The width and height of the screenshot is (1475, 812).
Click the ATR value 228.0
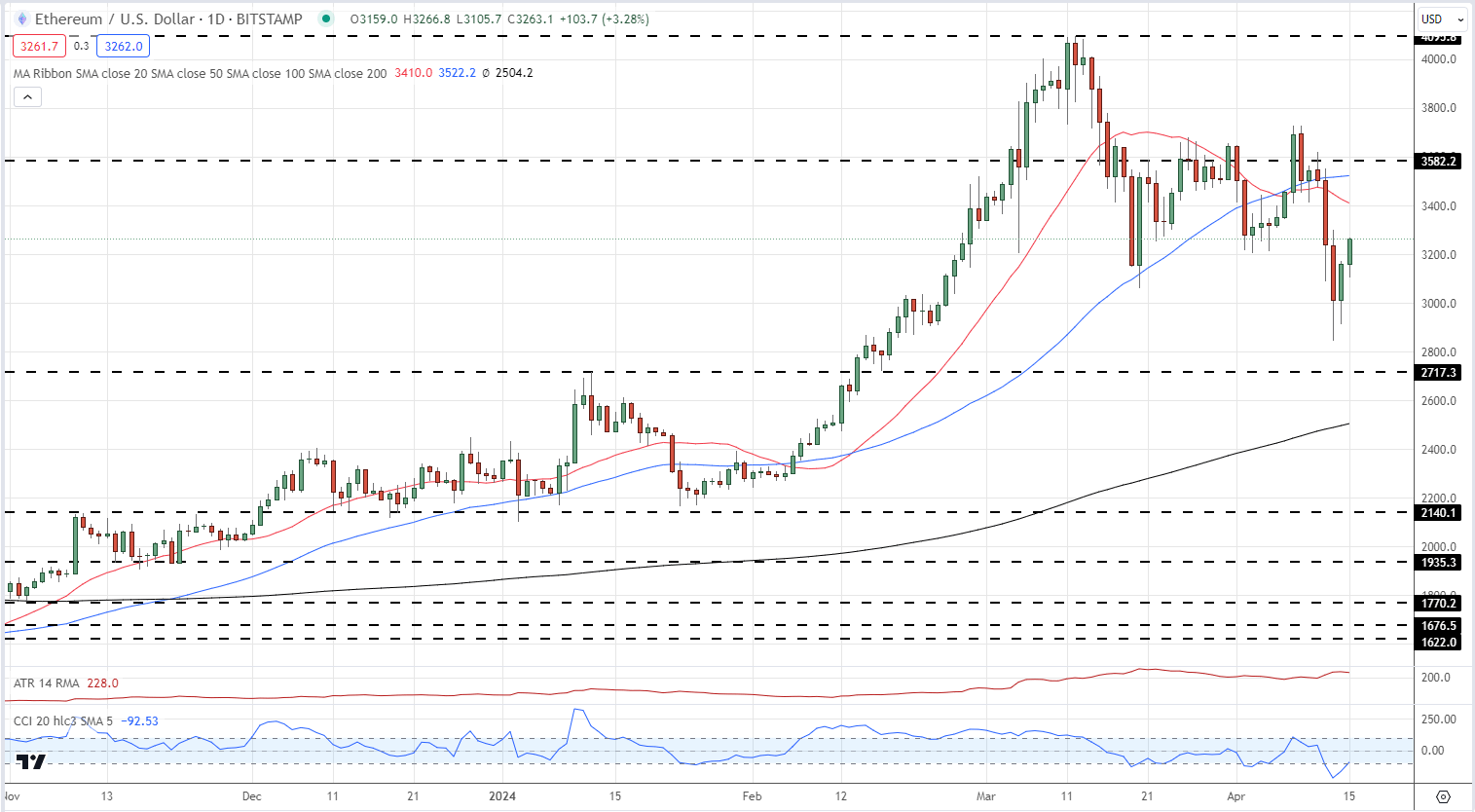pos(102,683)
